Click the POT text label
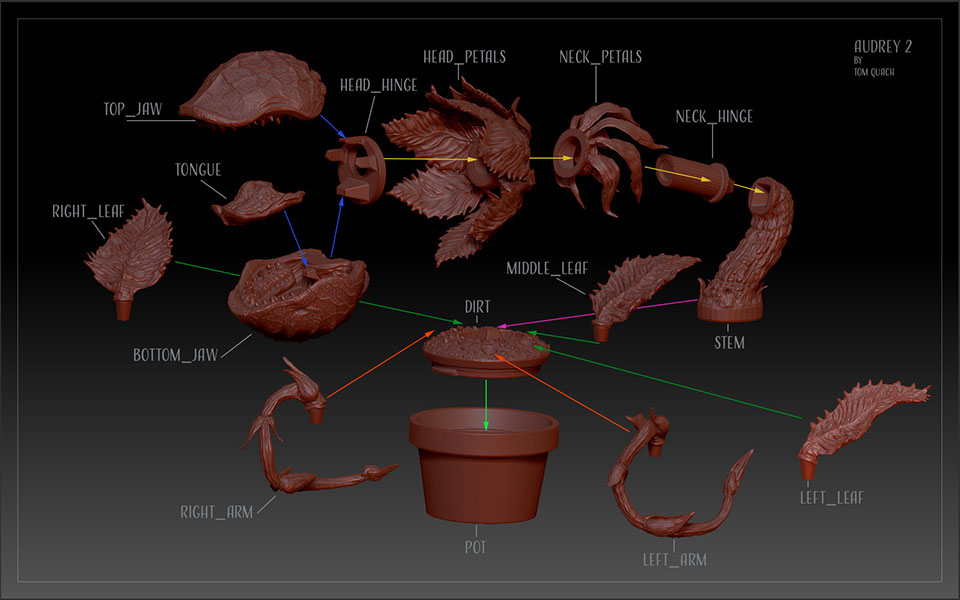The width and height of the screenshot is (960, 600). pos(476,547)
